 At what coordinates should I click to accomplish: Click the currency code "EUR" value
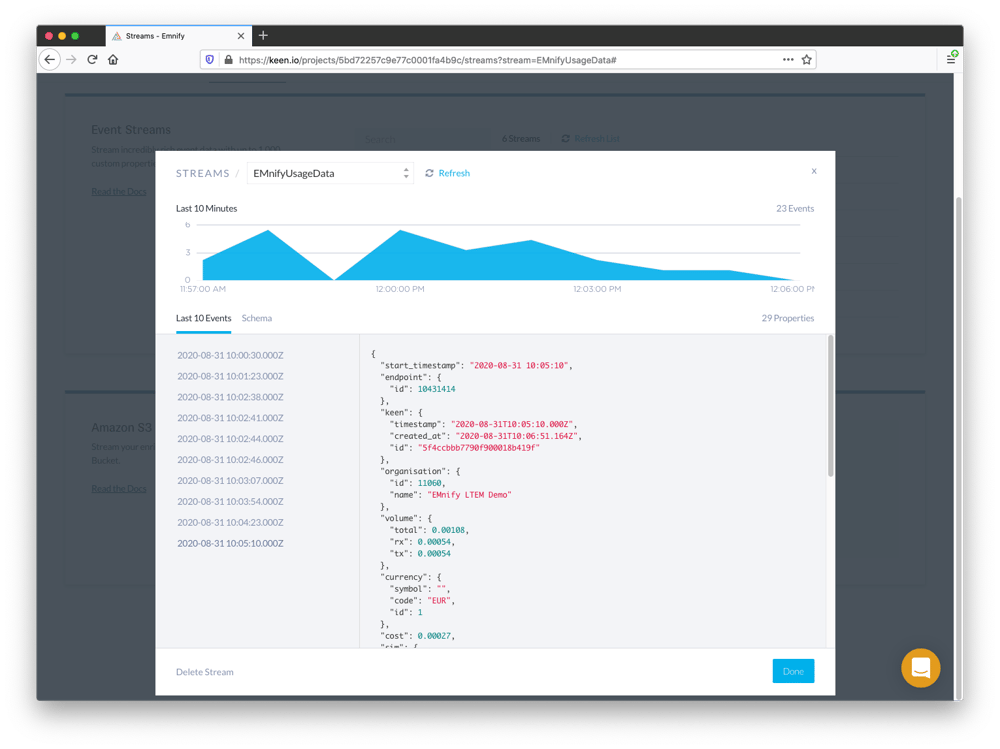[439, 601]
